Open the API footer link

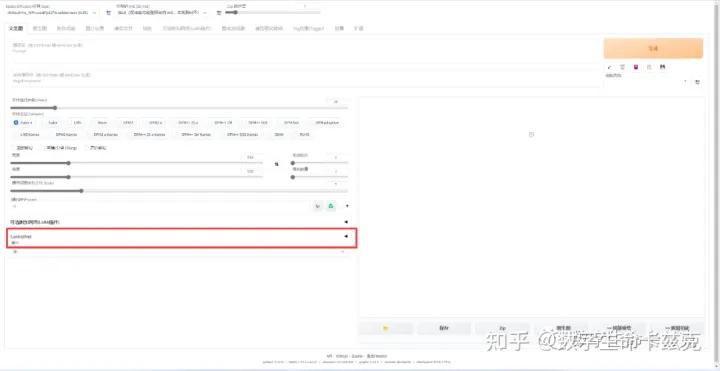[x=329, y=356]
